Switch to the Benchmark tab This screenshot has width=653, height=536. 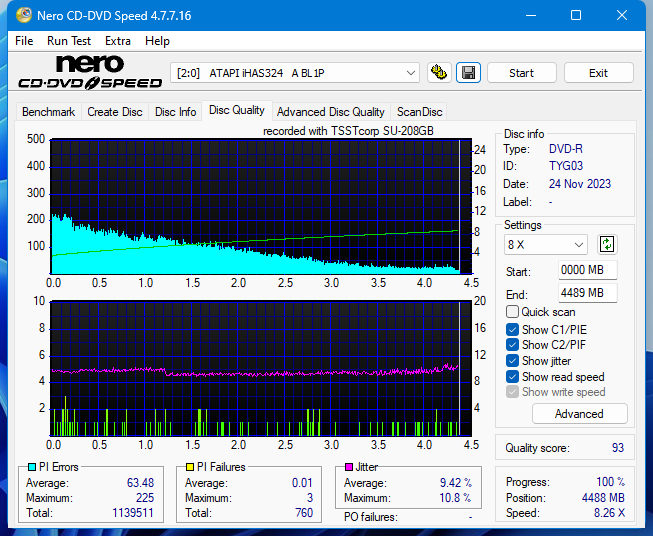pyautogui.click(x=48, y=112)
